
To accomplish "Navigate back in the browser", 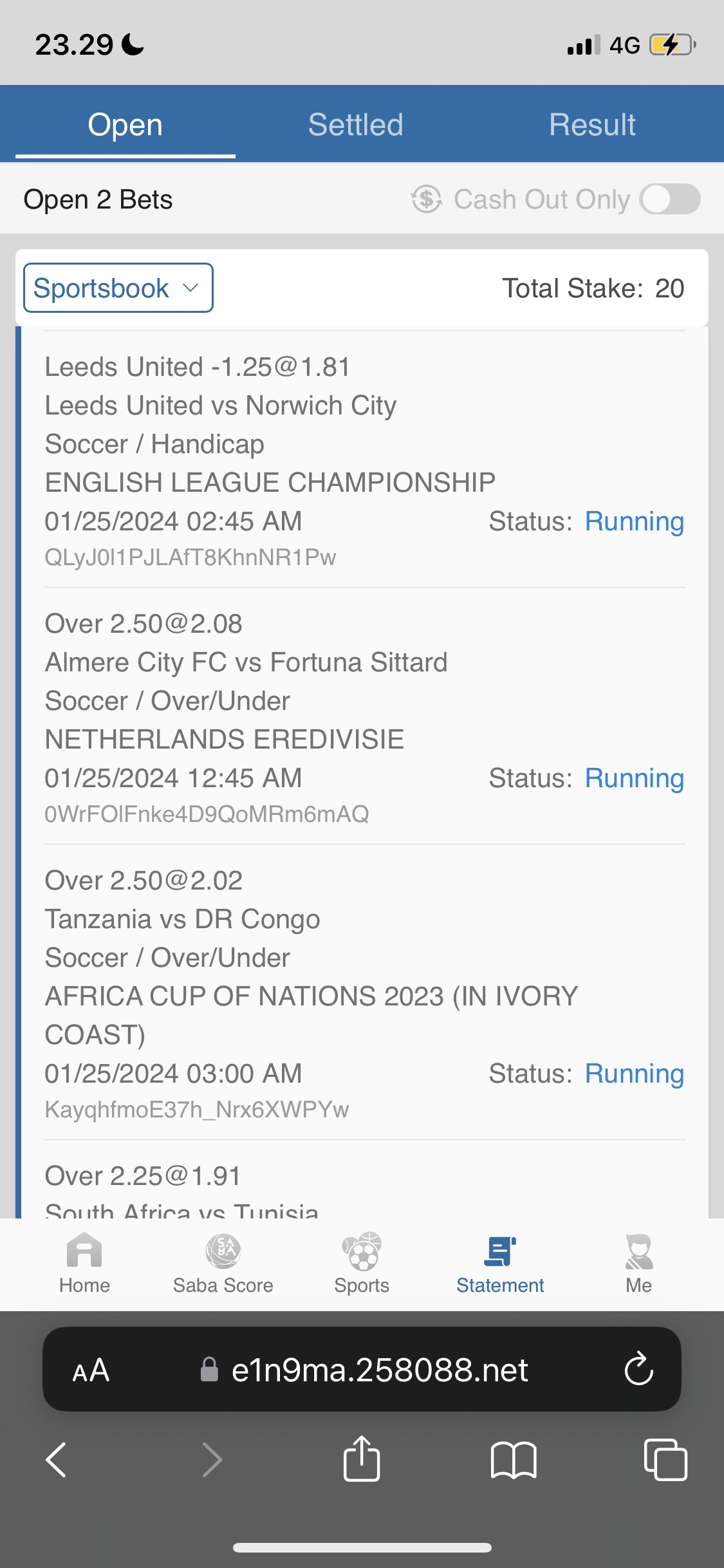I will [x=57, y=1459].
